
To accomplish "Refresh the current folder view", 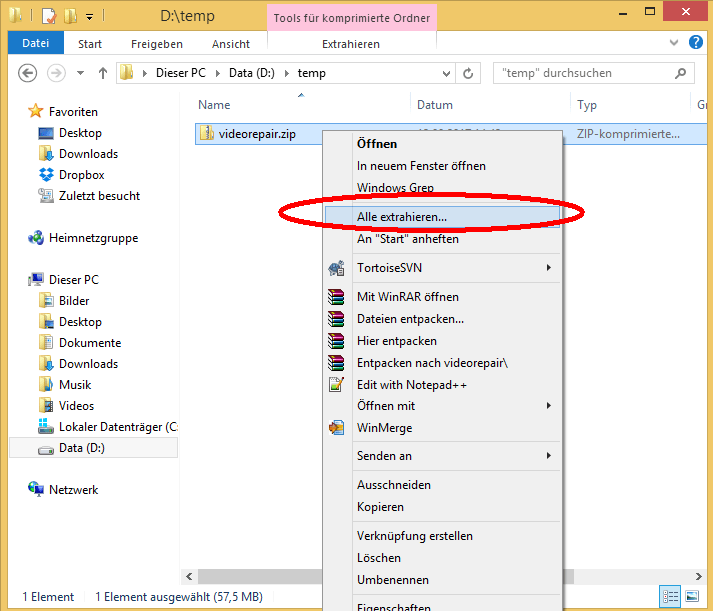I will pyautogui.click(x=468, y=73).
